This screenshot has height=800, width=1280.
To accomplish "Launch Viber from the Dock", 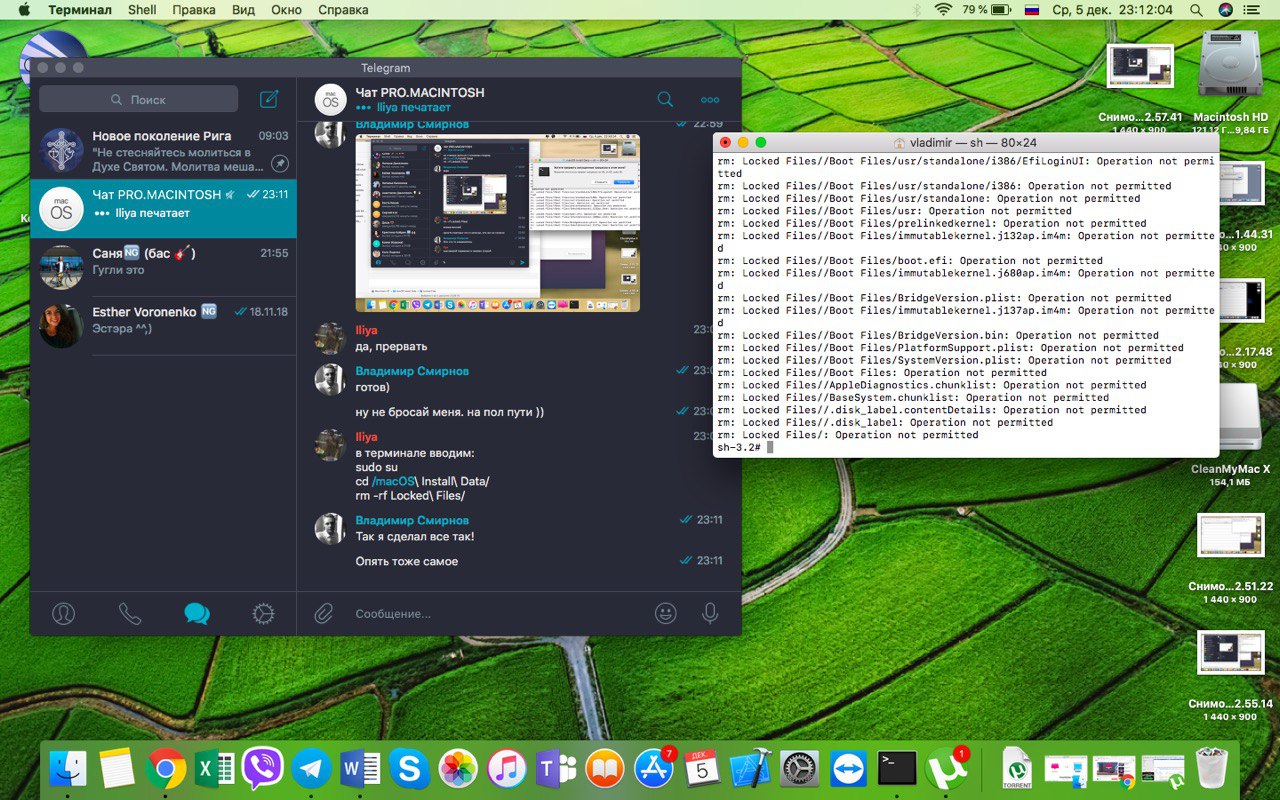I will [263, 769].
